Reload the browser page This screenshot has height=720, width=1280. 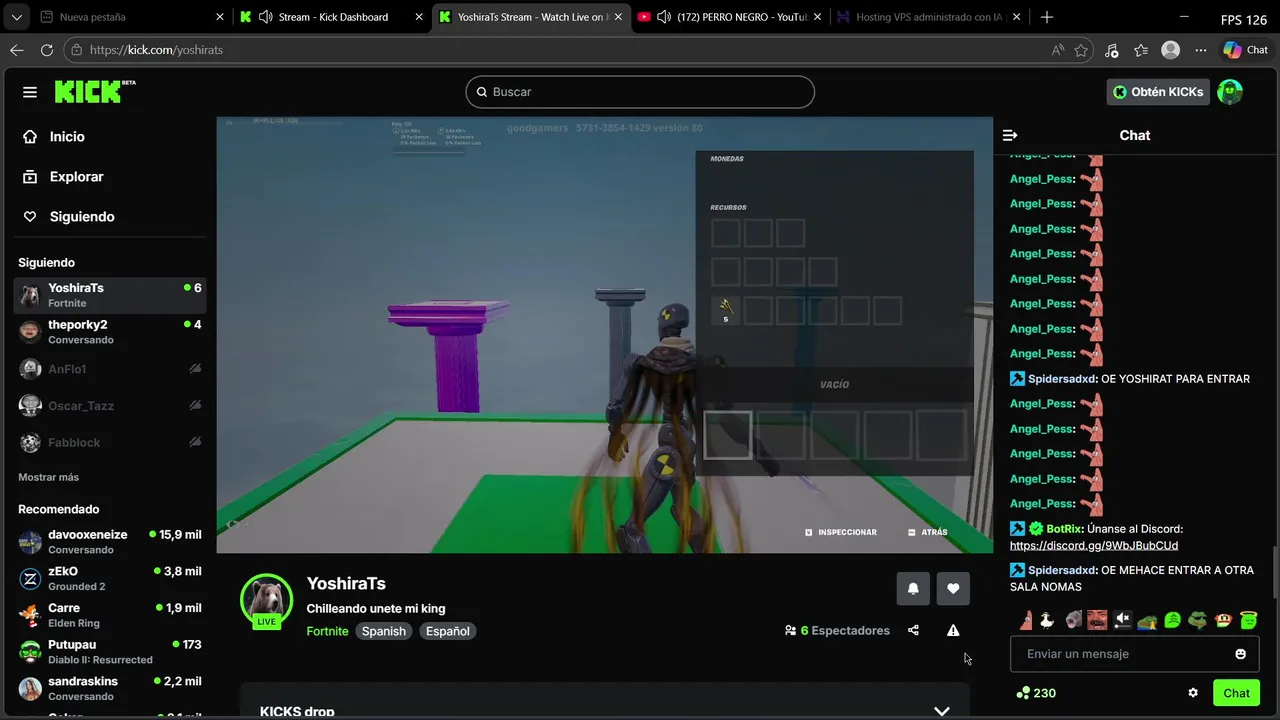47,50
